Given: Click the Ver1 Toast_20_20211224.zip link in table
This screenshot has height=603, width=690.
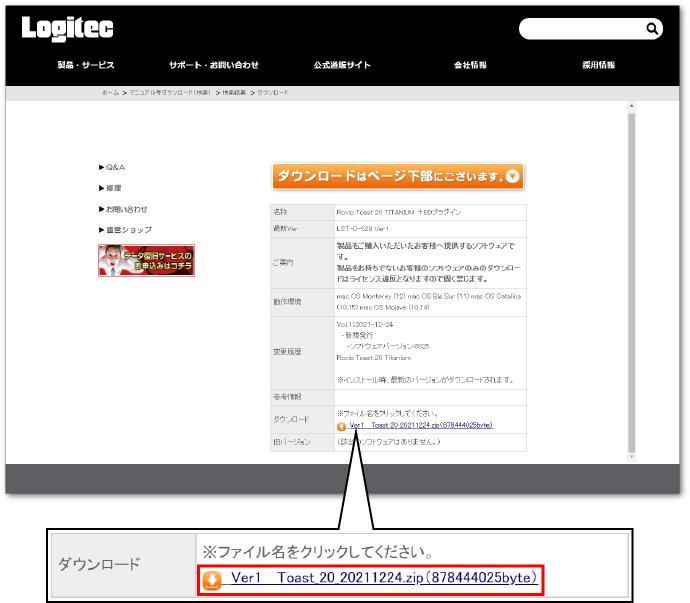Looking at the screenshot, I should (x=421, y=425).
